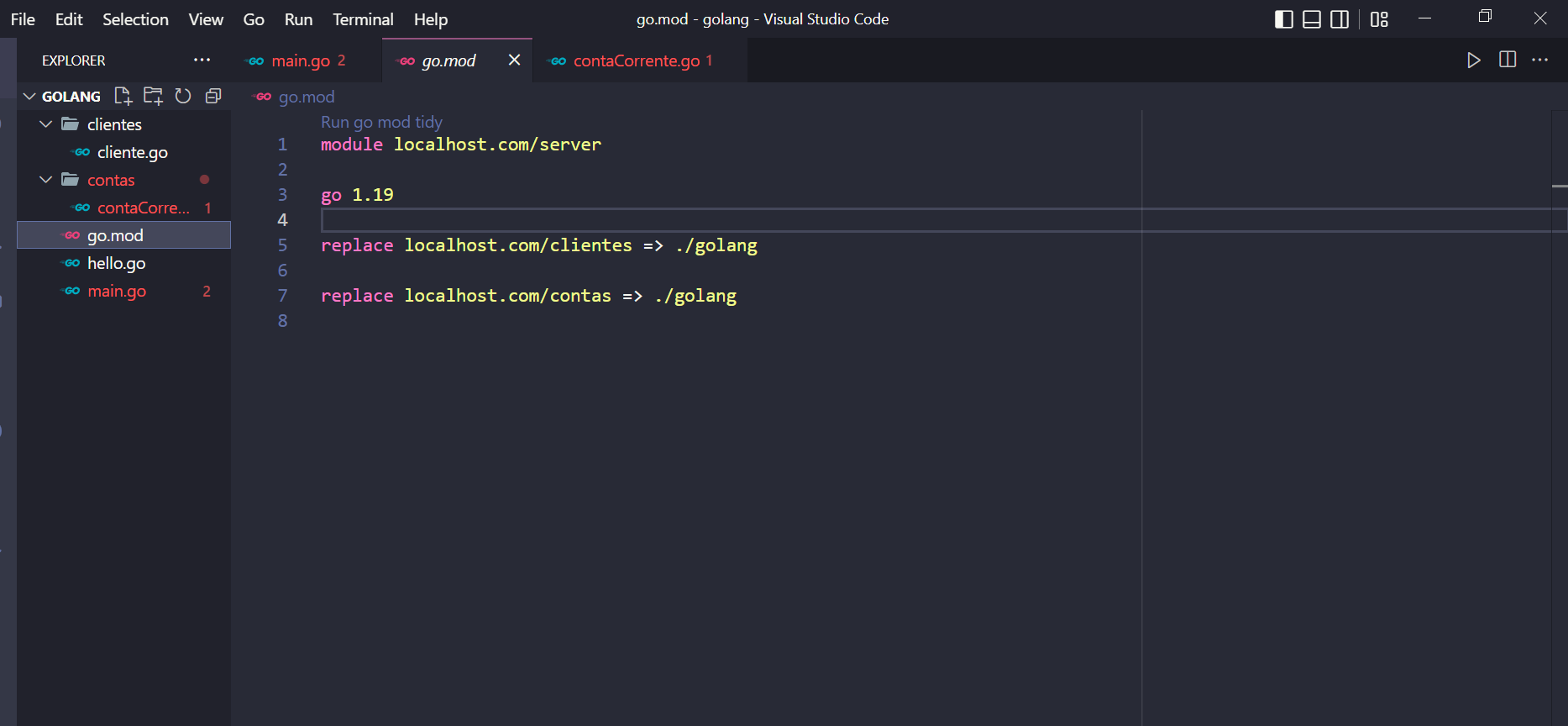Click the EXPLORER panel title
The width and height of the screenshot is (1568, 726).
pyautogui.click(x=74, y=60)
